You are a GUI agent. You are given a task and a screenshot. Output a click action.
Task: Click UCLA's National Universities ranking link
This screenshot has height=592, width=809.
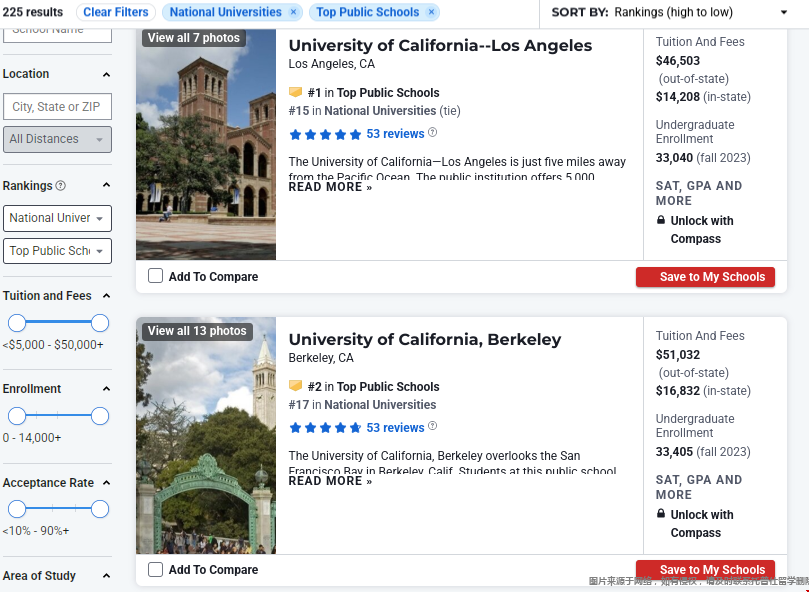380,110
